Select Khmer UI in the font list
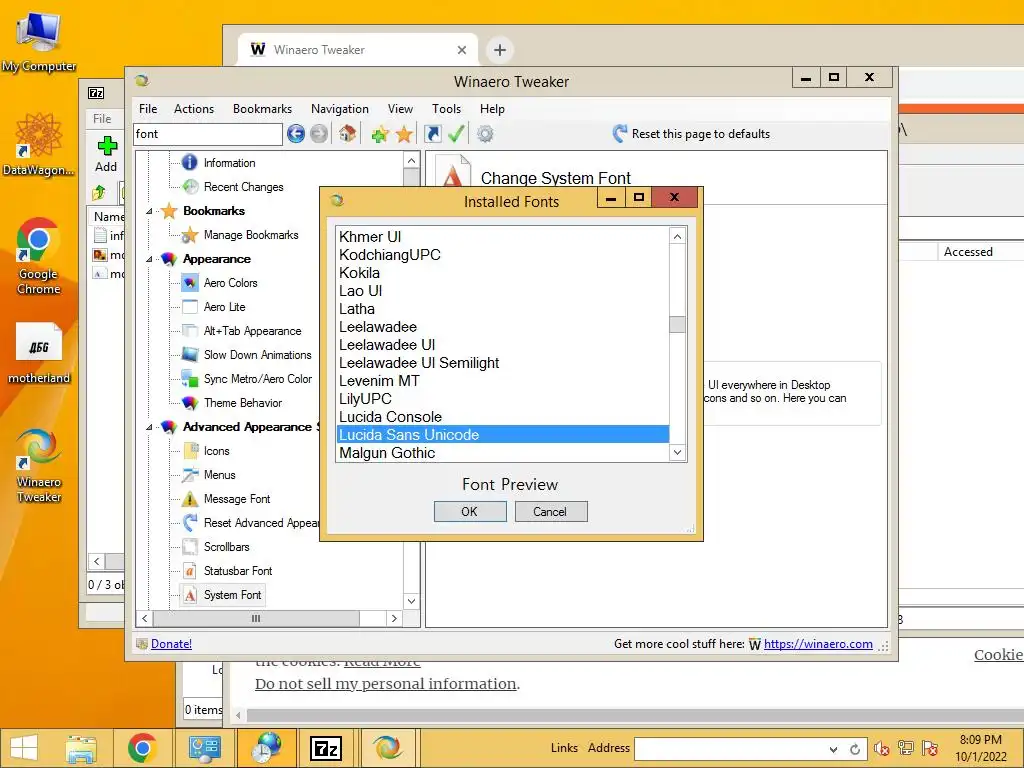This screenshot has width=1024, height=768. click(x=502, y=237)
